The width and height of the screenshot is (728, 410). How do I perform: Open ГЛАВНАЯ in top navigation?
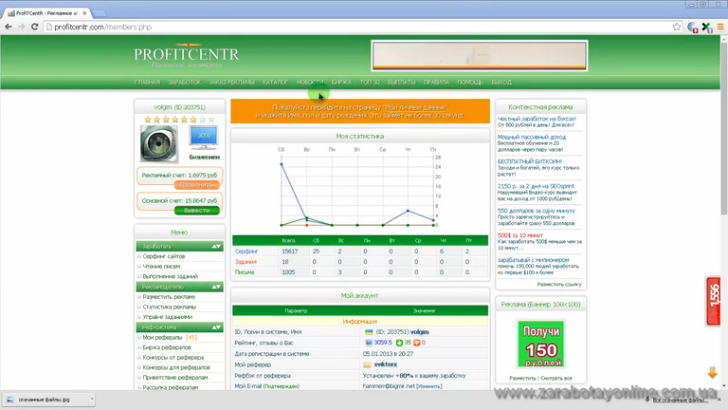[x=147, y=82]
